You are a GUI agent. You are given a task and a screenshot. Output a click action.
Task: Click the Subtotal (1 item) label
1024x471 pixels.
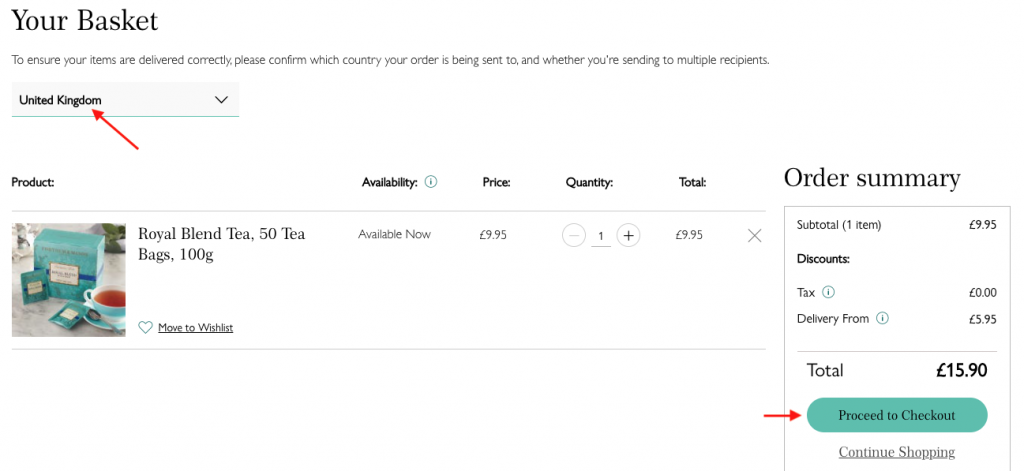pyautogui.click(x=838, y=224)
